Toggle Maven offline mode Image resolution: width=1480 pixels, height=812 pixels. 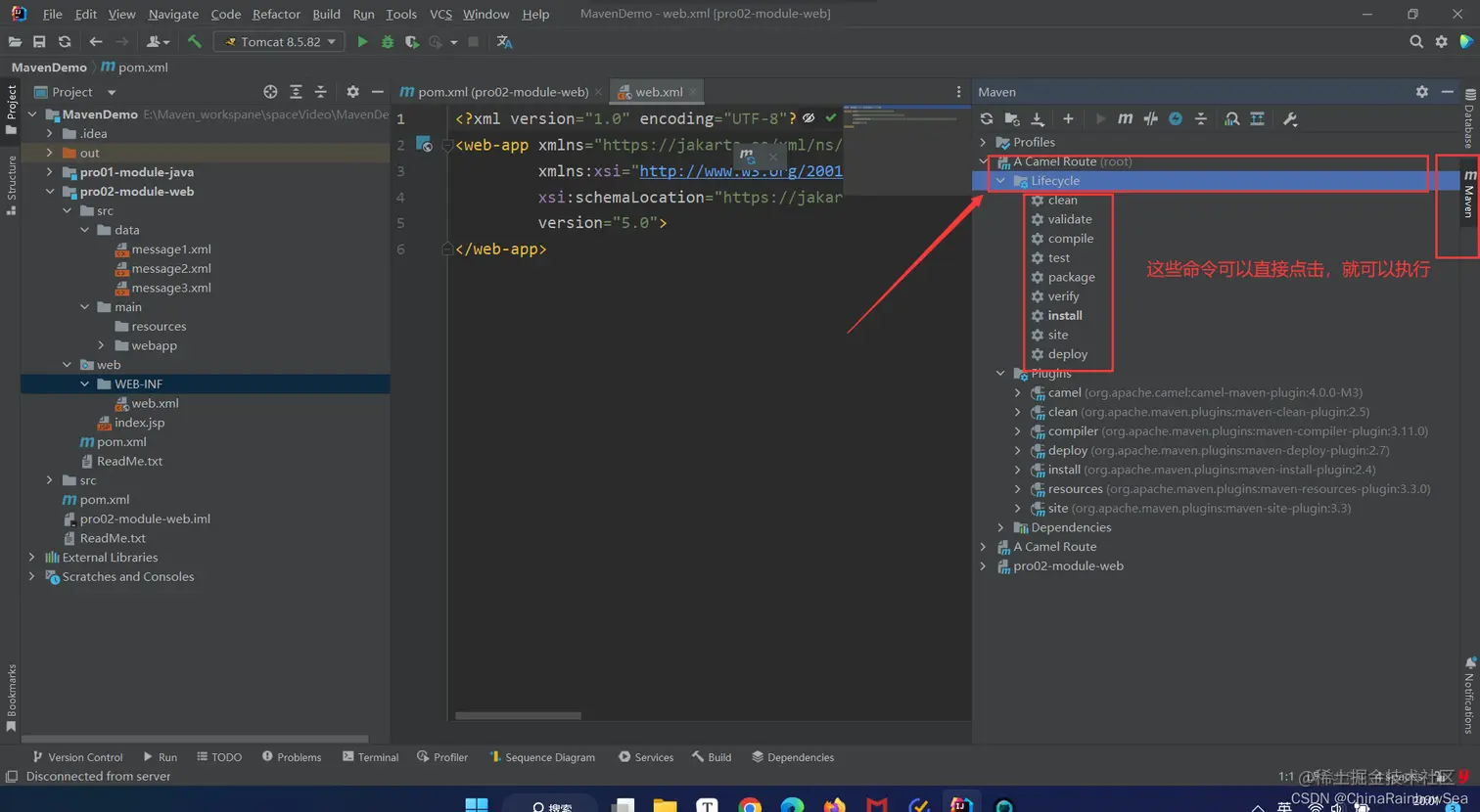(x=1150, y=119)
